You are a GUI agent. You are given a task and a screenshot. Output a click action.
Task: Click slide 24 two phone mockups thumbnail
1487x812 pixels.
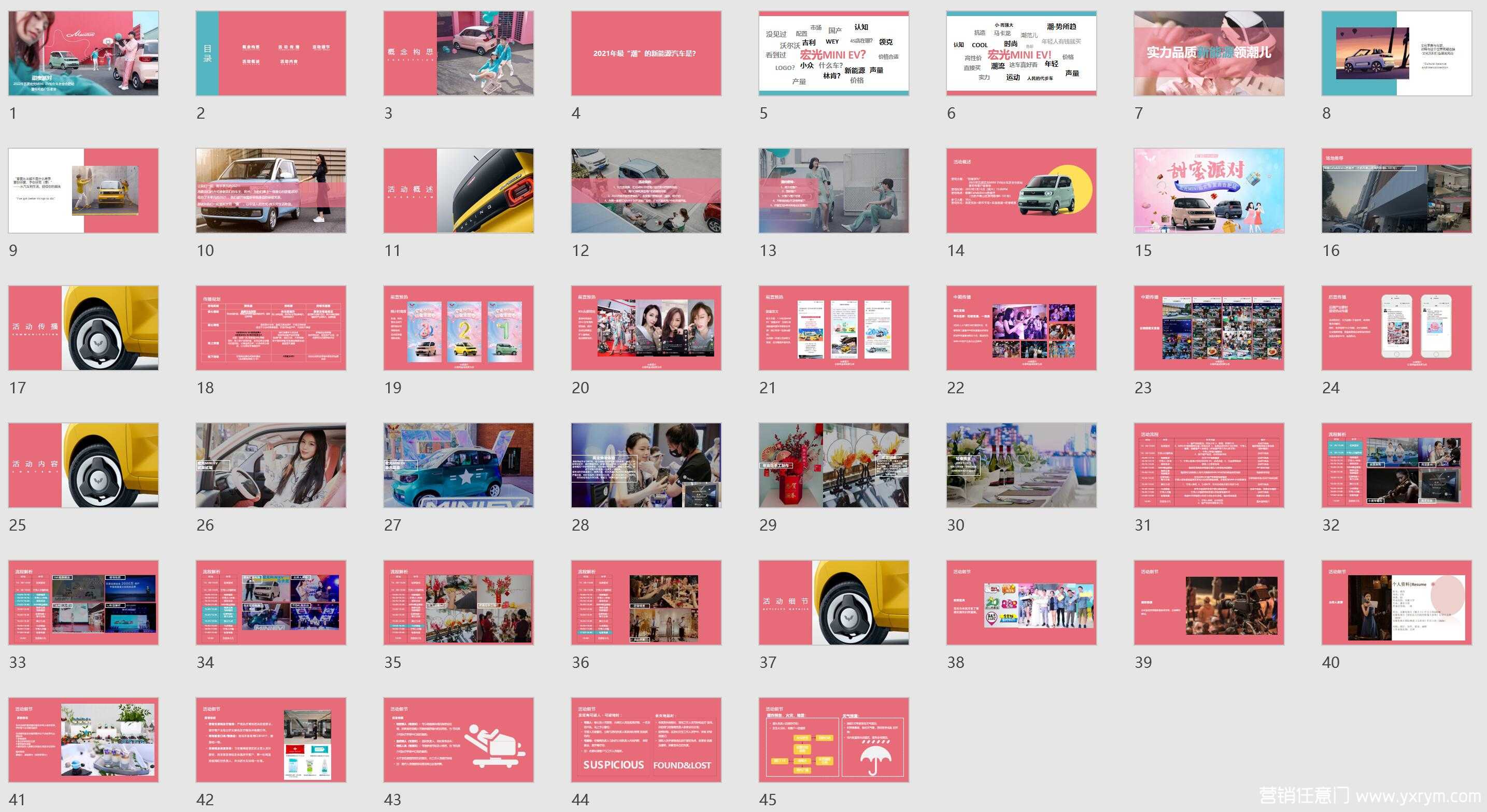pos(1396,328)
